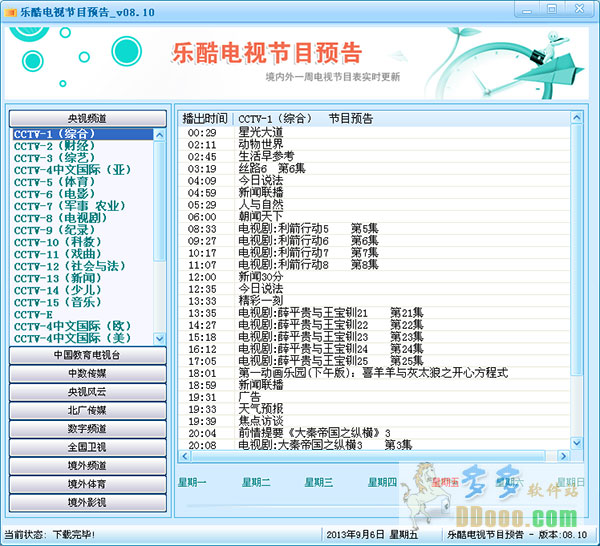The image size is (600, 546).
Task: Open the 境外影视 channel group
Action: [88, 502]
